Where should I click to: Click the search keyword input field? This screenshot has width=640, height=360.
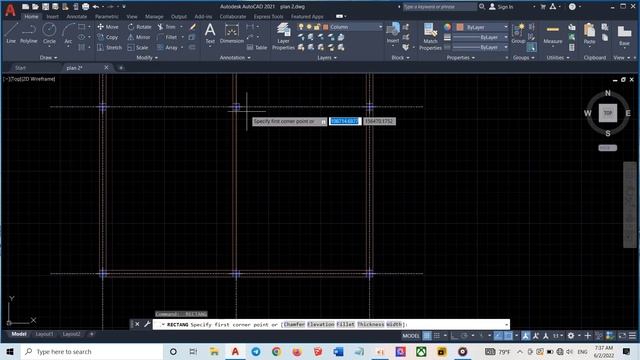click(x=439, y=7)
